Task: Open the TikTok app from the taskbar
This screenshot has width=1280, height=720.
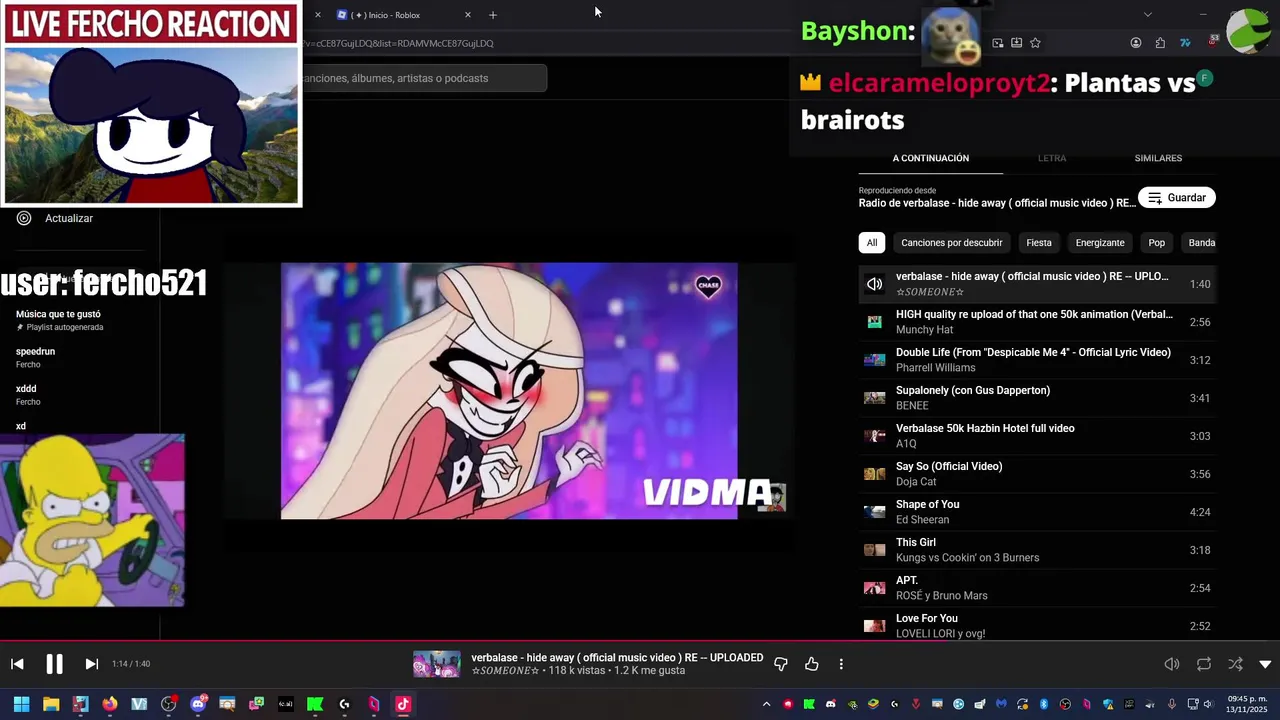Action: [x=403, y=704]
